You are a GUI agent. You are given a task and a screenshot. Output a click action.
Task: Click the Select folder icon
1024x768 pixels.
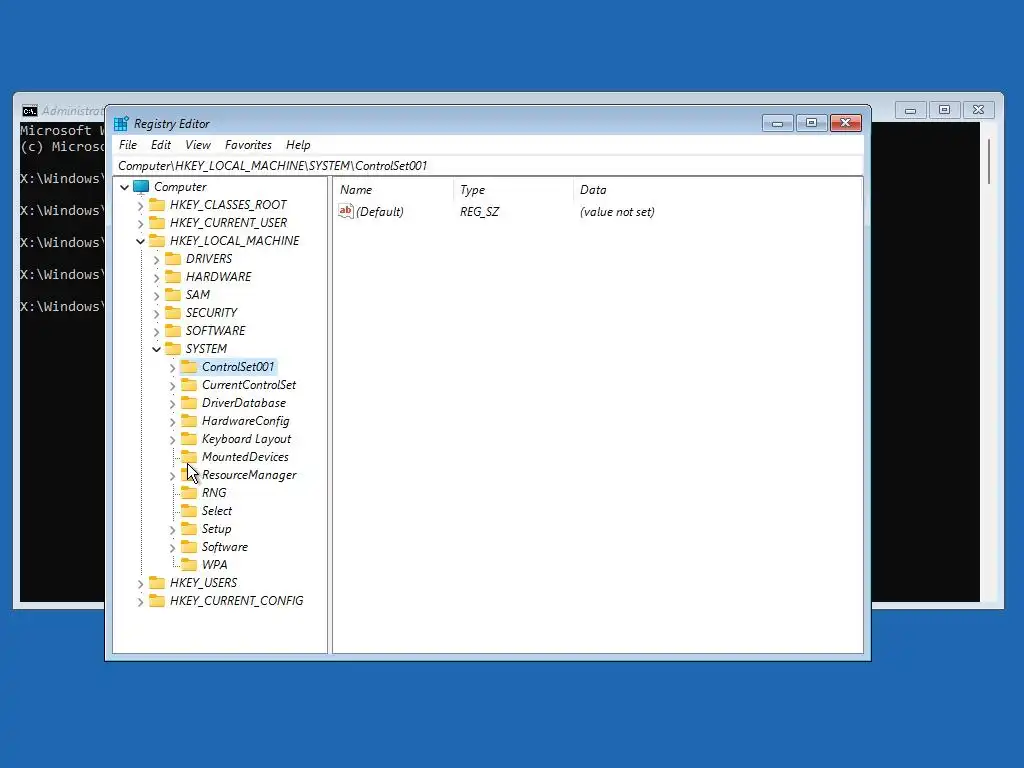[x=189, y=511]
